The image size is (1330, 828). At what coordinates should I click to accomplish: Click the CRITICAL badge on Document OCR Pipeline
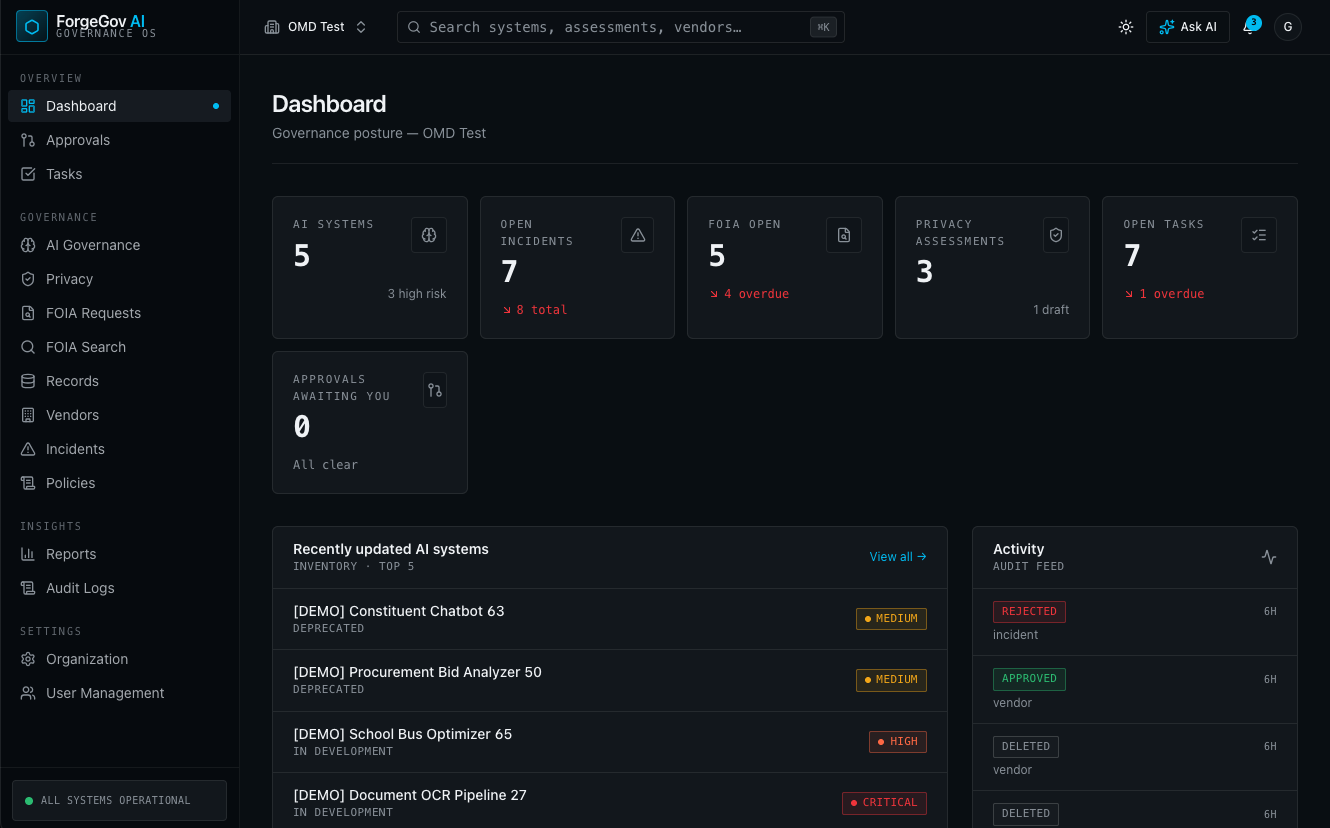[884, 803]
